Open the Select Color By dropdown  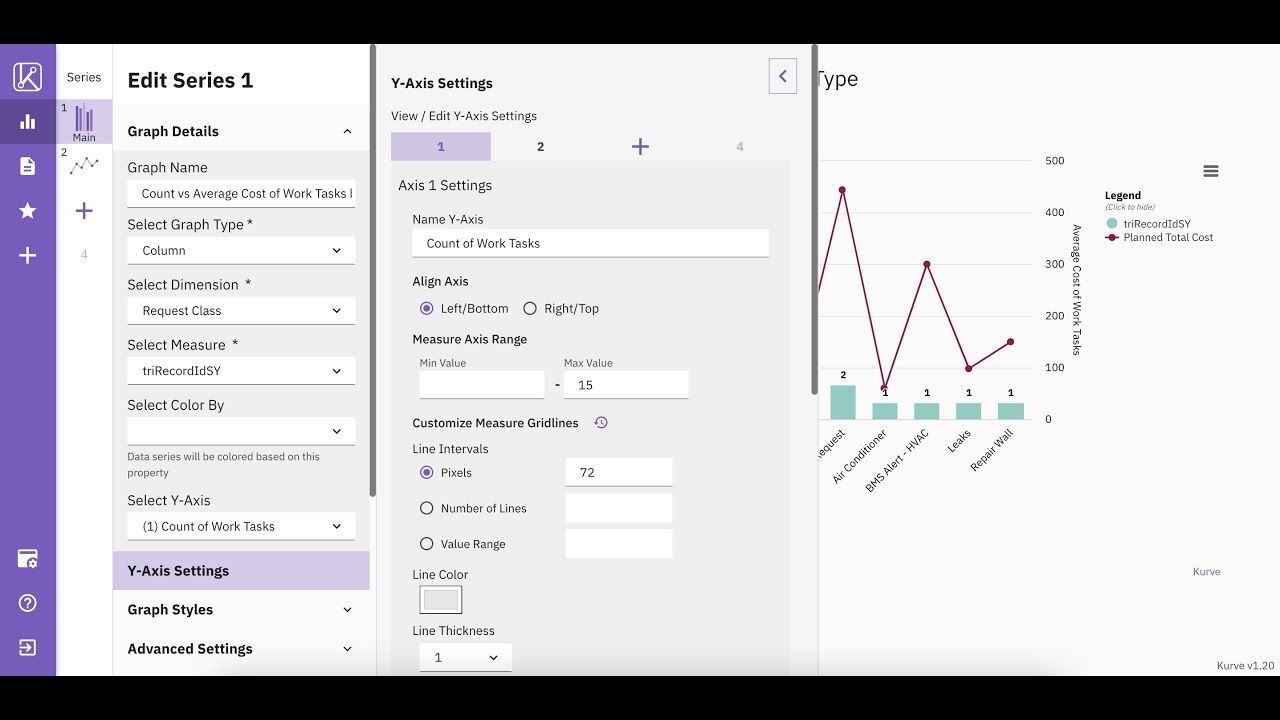(241, 431)
